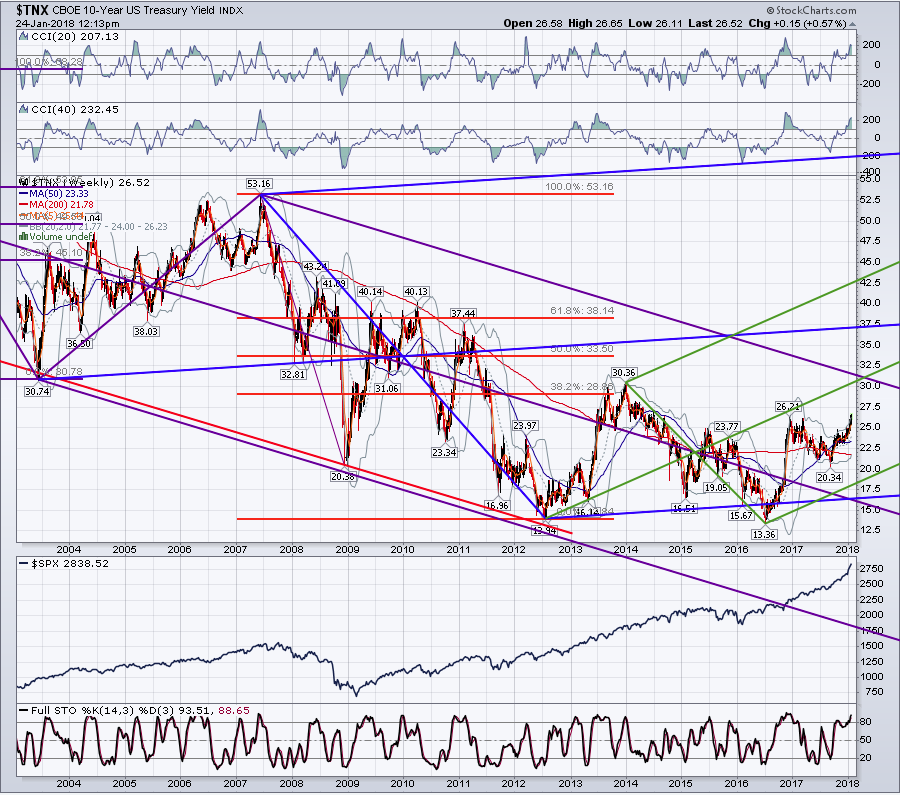The height and width of the screenshot is (795, 900).
Task: Click the 23.34 price label box
Action: pyautogui.click(x=444, y=452)
